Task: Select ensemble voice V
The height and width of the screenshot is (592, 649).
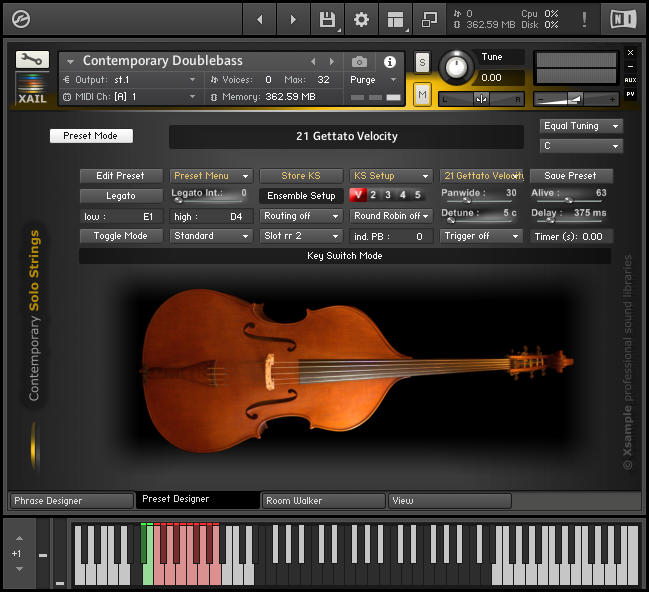Action: 358,195
